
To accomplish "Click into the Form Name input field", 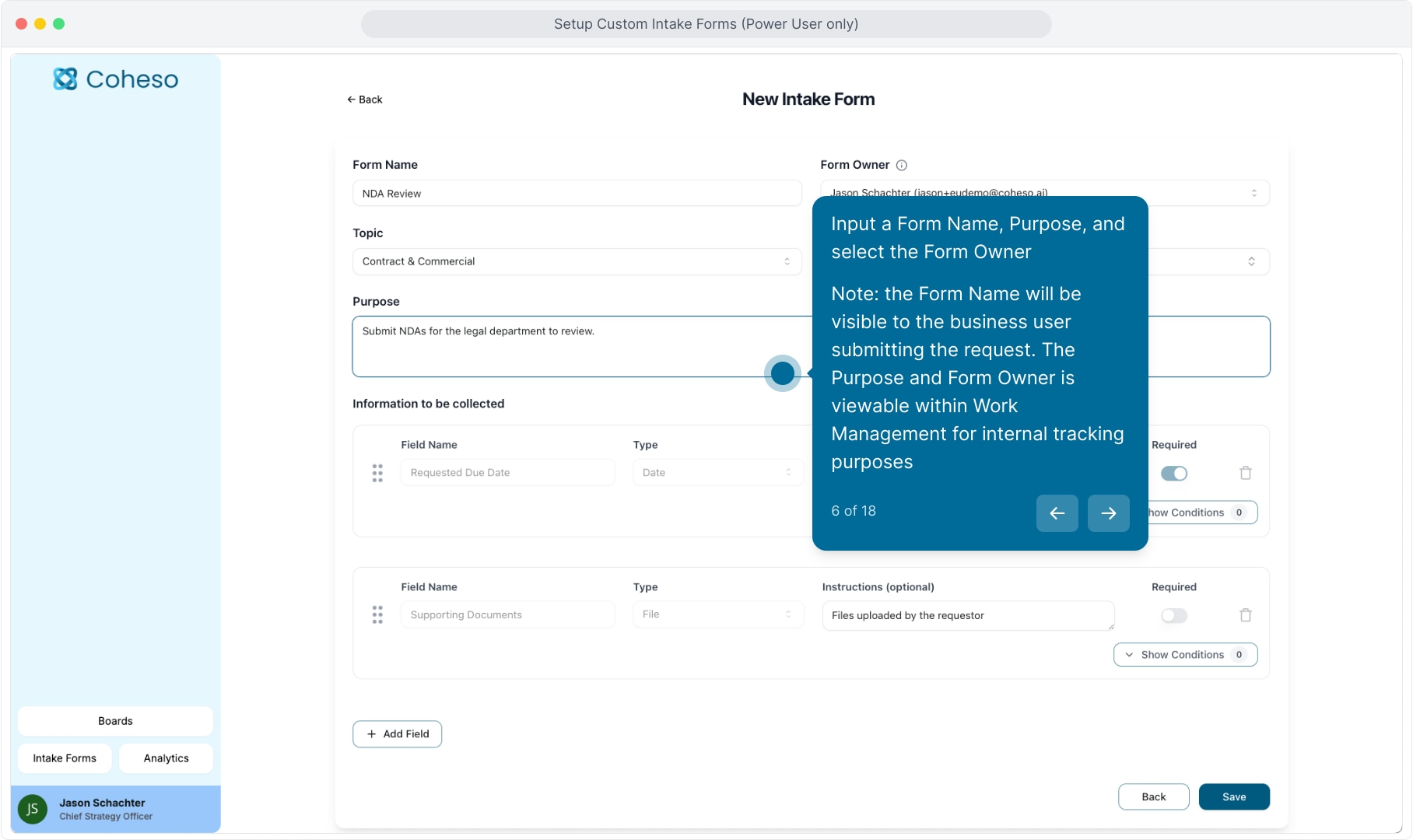I will (576, 194).
